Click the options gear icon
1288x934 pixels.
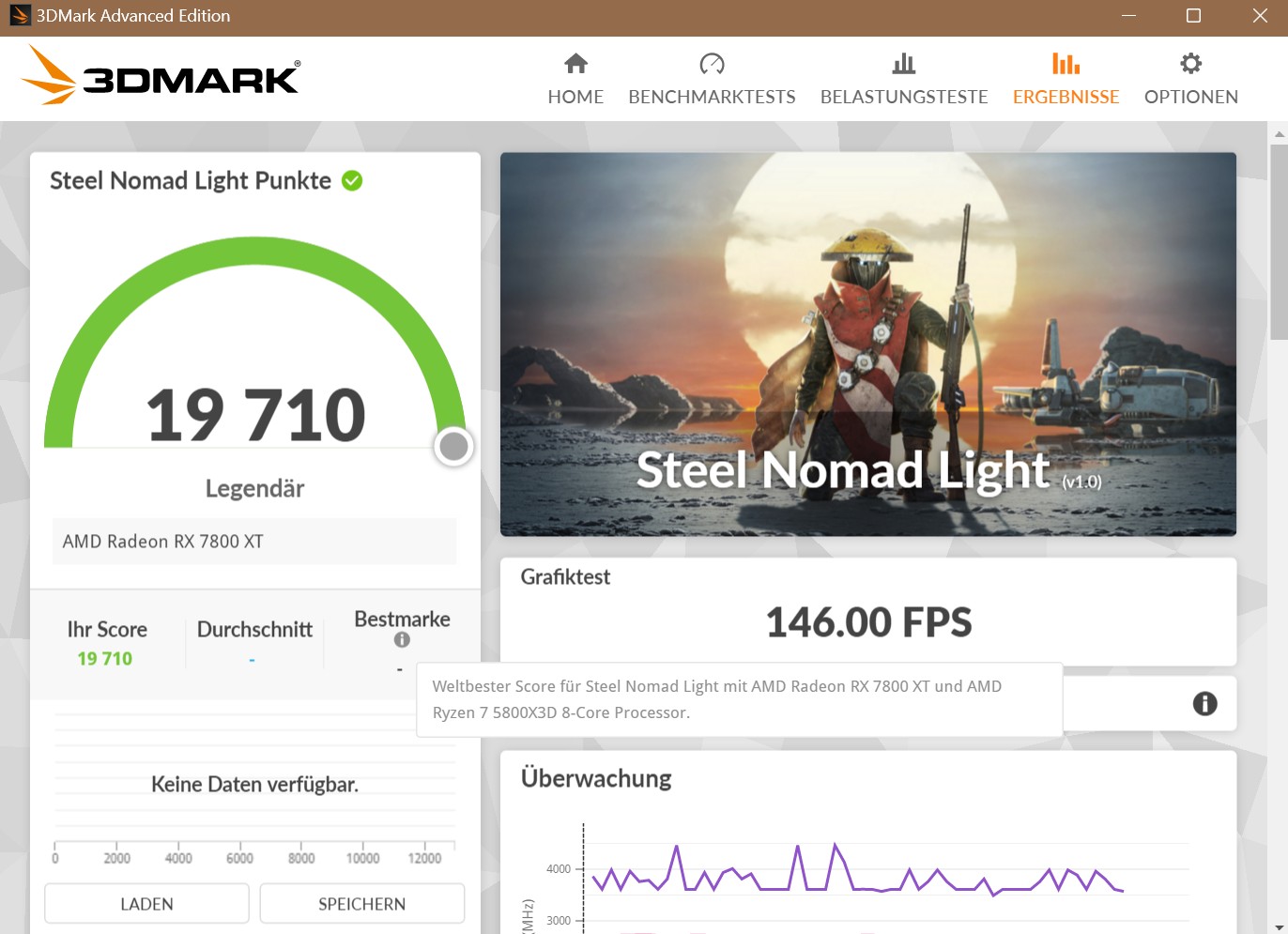tap(1190, 63)
